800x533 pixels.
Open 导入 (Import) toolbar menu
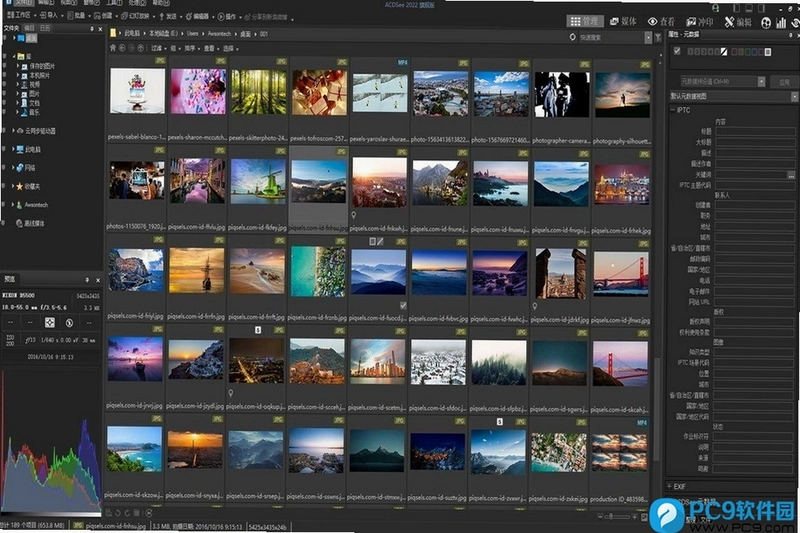[52, 16]
